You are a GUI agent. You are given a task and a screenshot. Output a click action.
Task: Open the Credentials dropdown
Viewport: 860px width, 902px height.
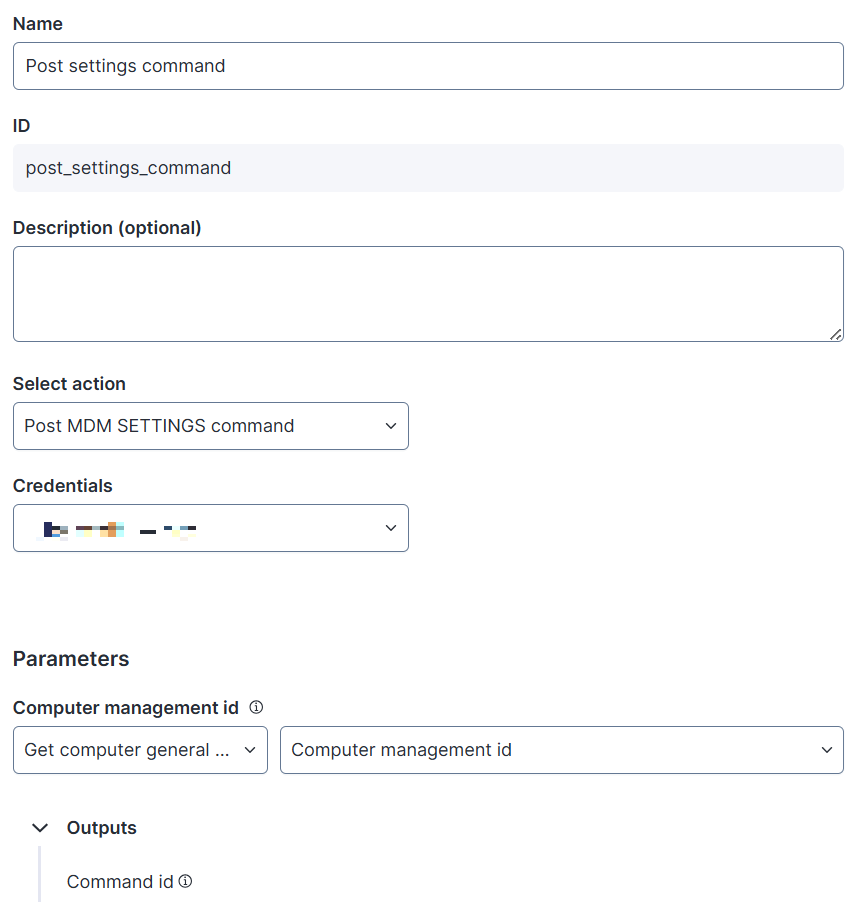211,528
